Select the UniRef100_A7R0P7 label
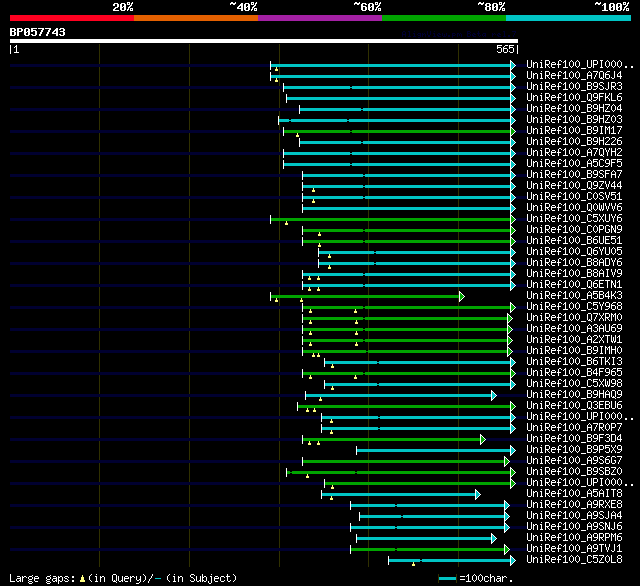This screenshot has height=586, width=640. [574, 428]
